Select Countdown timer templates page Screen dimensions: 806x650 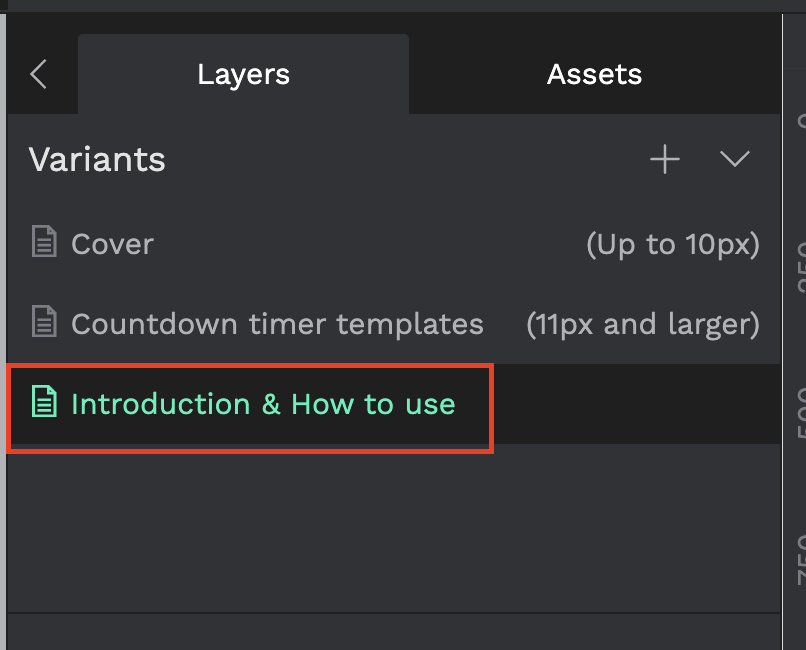(394, 324)
